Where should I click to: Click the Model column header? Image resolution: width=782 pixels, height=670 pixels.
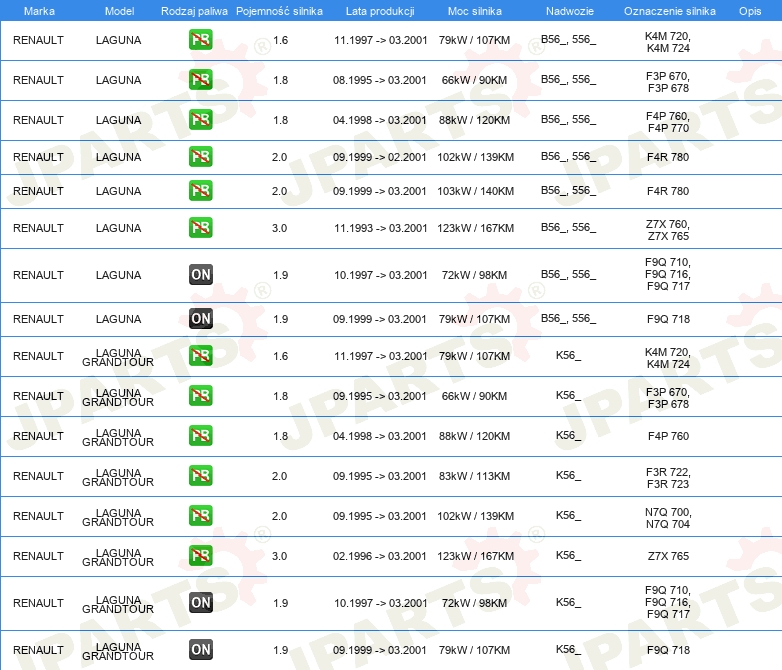click(x=119, y=11)
